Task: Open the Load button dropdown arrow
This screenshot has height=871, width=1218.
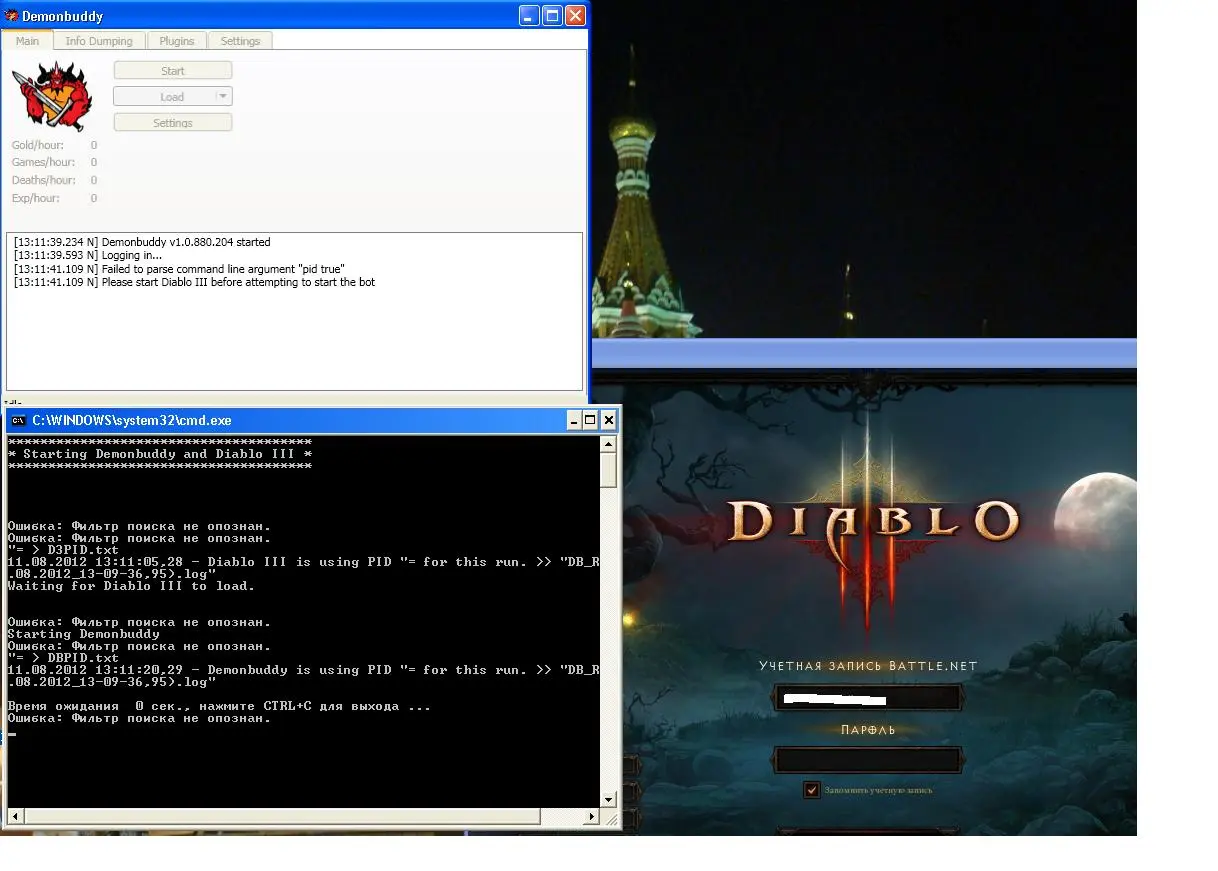Action: tap(224, 97)
